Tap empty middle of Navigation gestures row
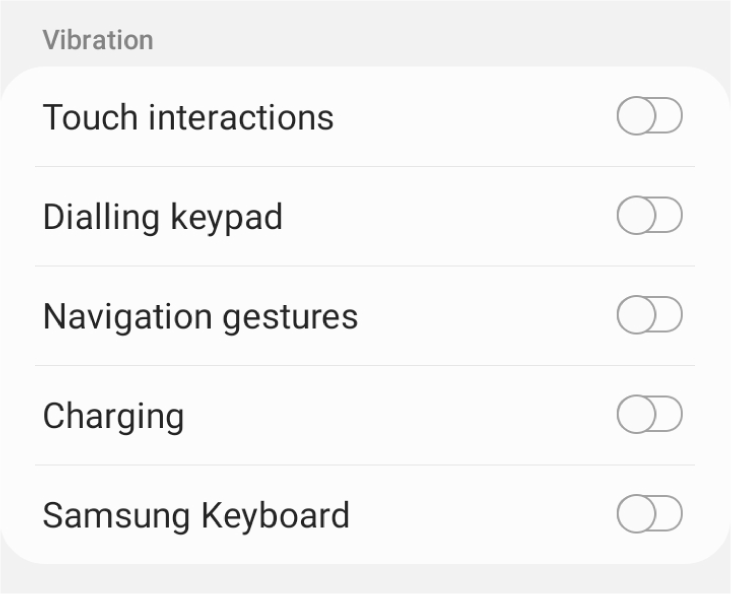Image resolution: width=731 pixels, height=594 pixels. point(480,316)
